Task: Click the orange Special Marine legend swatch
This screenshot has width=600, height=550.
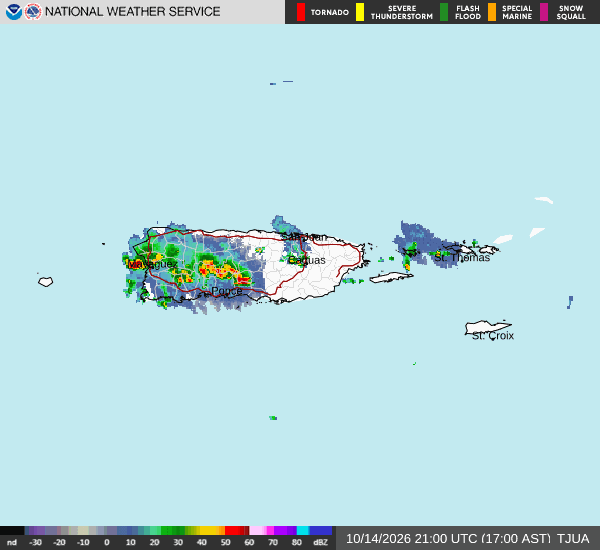Action: (492, 12)
